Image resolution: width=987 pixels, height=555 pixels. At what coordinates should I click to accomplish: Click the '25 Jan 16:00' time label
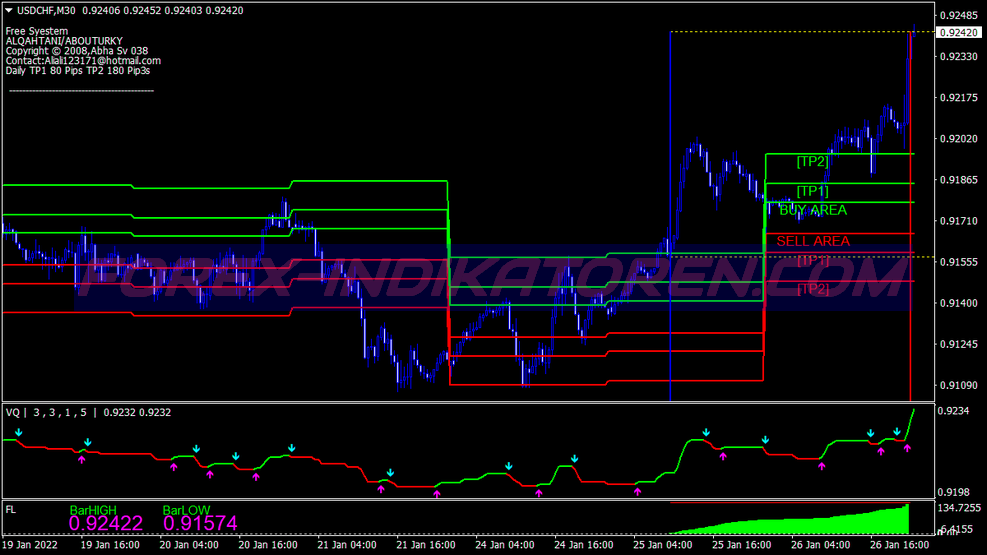[742, 545]
